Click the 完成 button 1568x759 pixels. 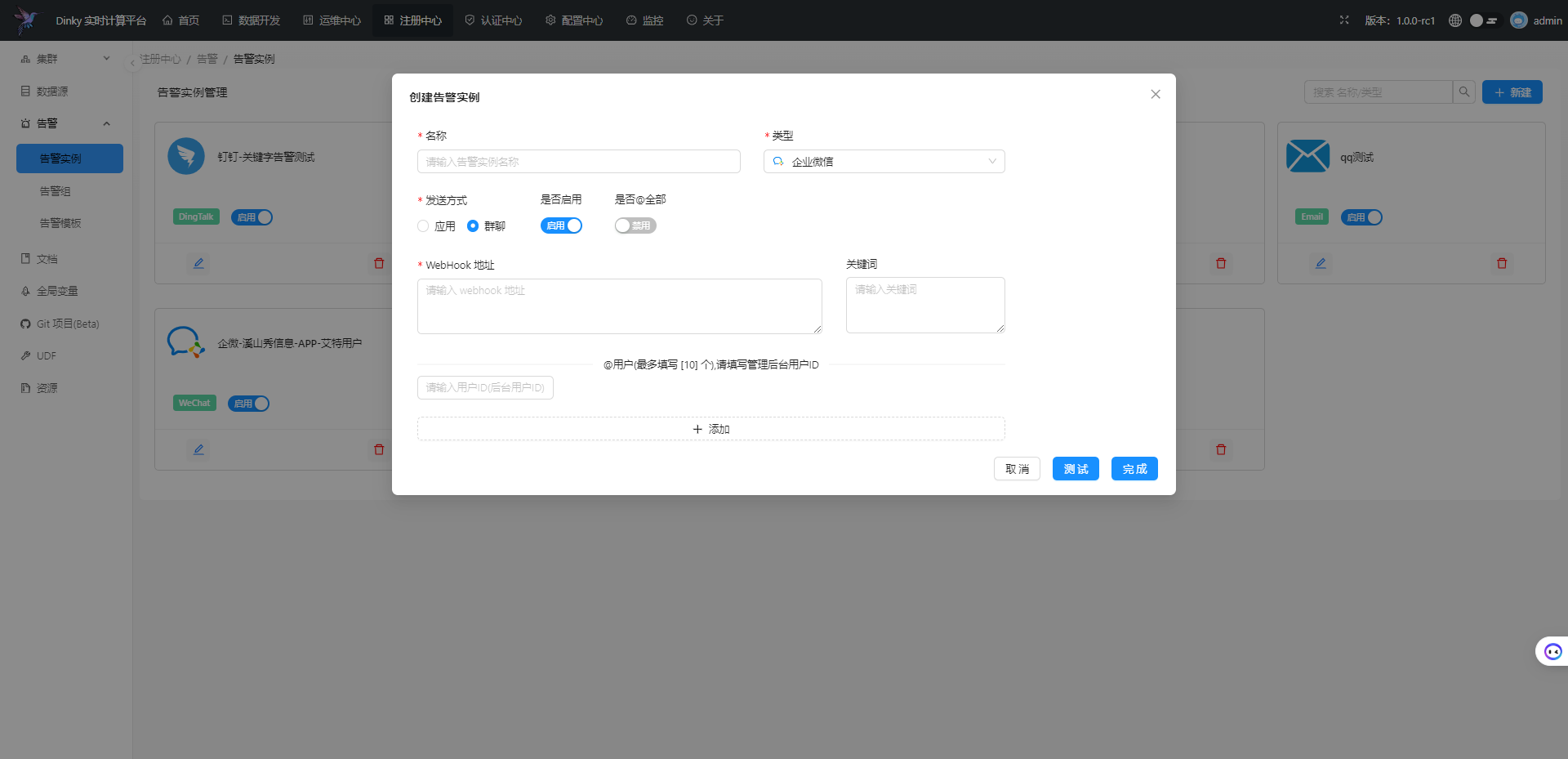point(1134,469)
